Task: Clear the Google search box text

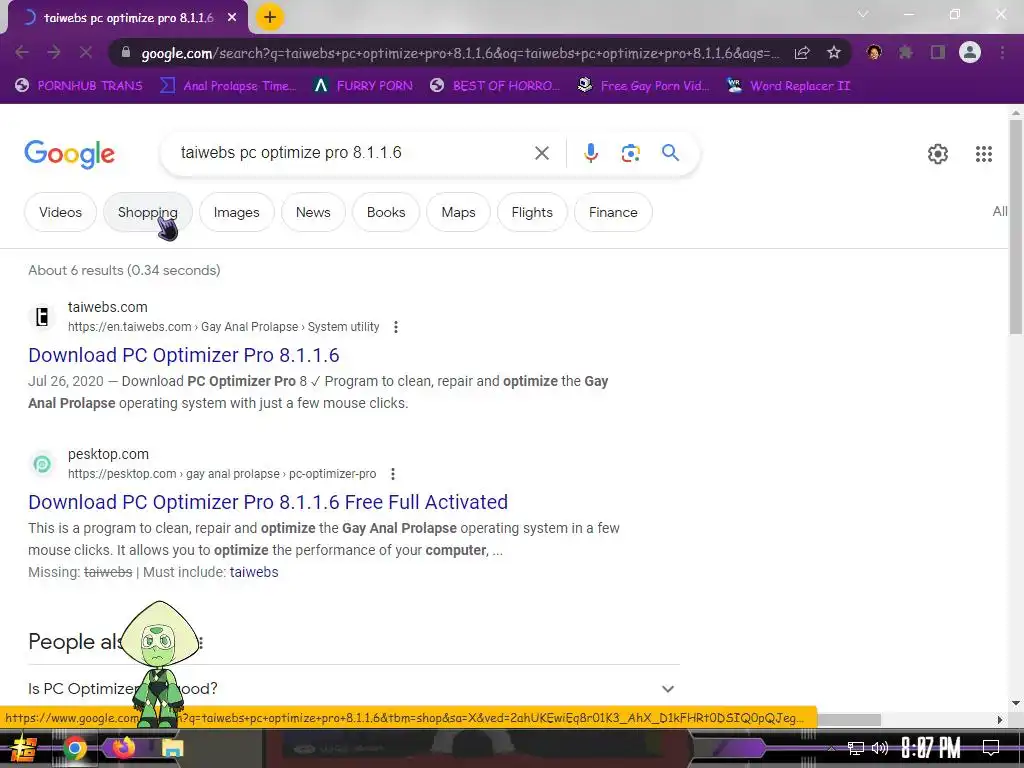Action: click(541, 153)
